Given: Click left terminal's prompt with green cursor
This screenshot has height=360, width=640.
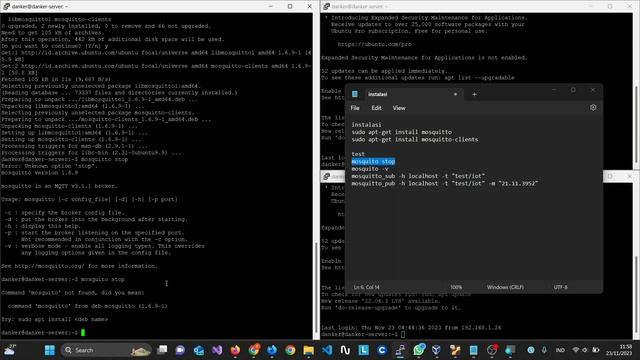Looking at the screenshot, I should pyautogui.click(x=43, y=333).
